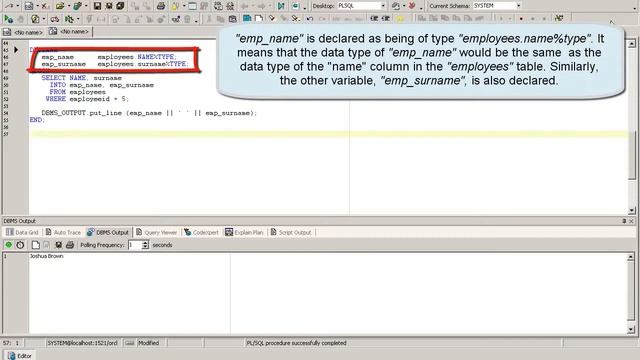Click the Save file floppy icon
Viewport: 640px width, 360px height.
[x=97, y=6]
